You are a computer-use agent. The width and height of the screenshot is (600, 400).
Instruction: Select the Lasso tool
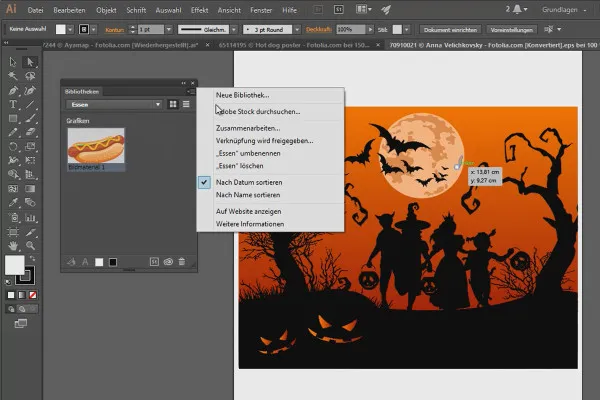pyautogui.click(x=30, y=76)
